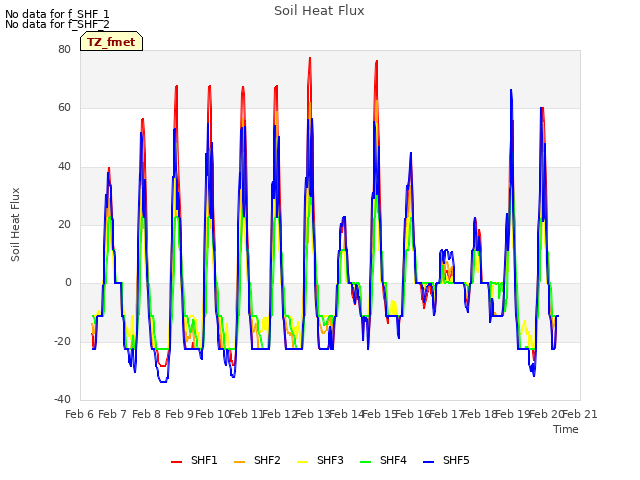
Task: Click the 20 y-axis tick label
Action: (x=64, y=224)
